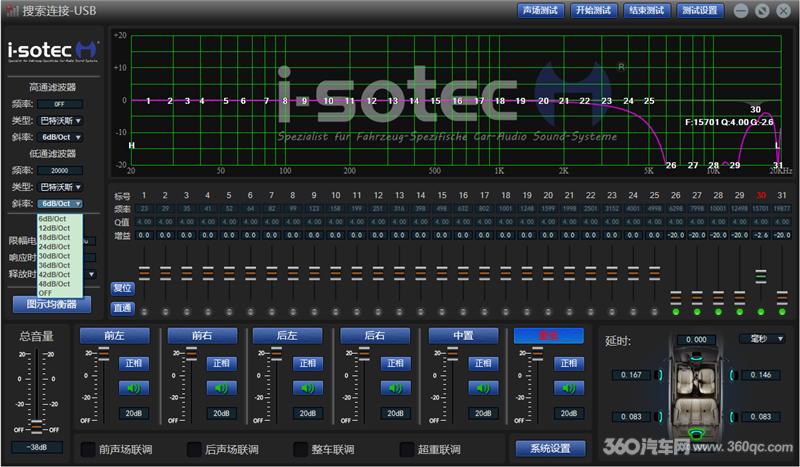Open high-pass filter 斜率 dropdown

[x=60, y=137]
